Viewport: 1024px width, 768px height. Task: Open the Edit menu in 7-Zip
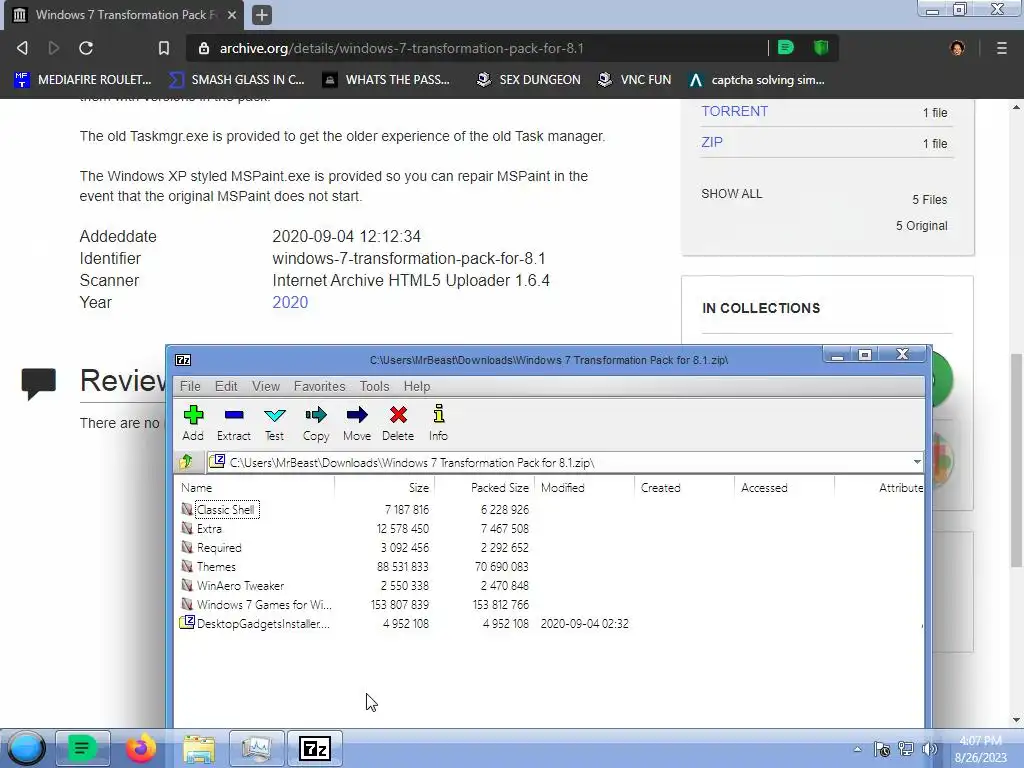point(226,386)
